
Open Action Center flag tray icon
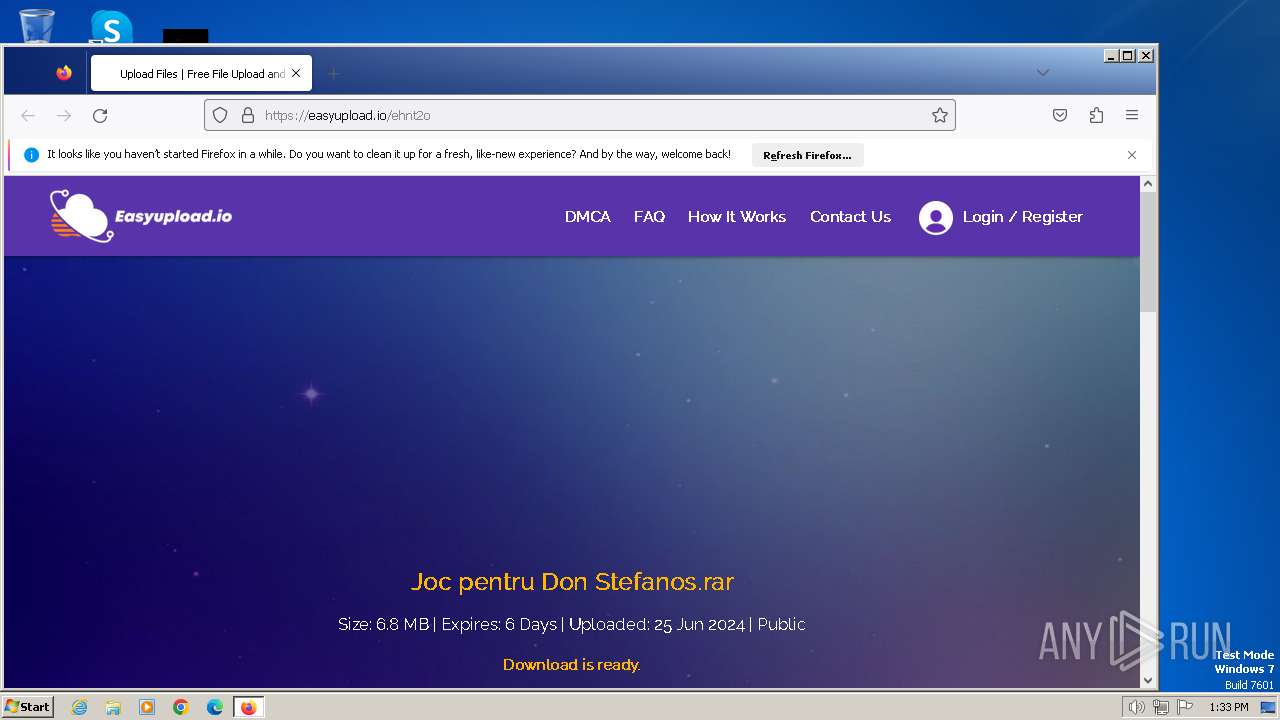(1185, 707)
